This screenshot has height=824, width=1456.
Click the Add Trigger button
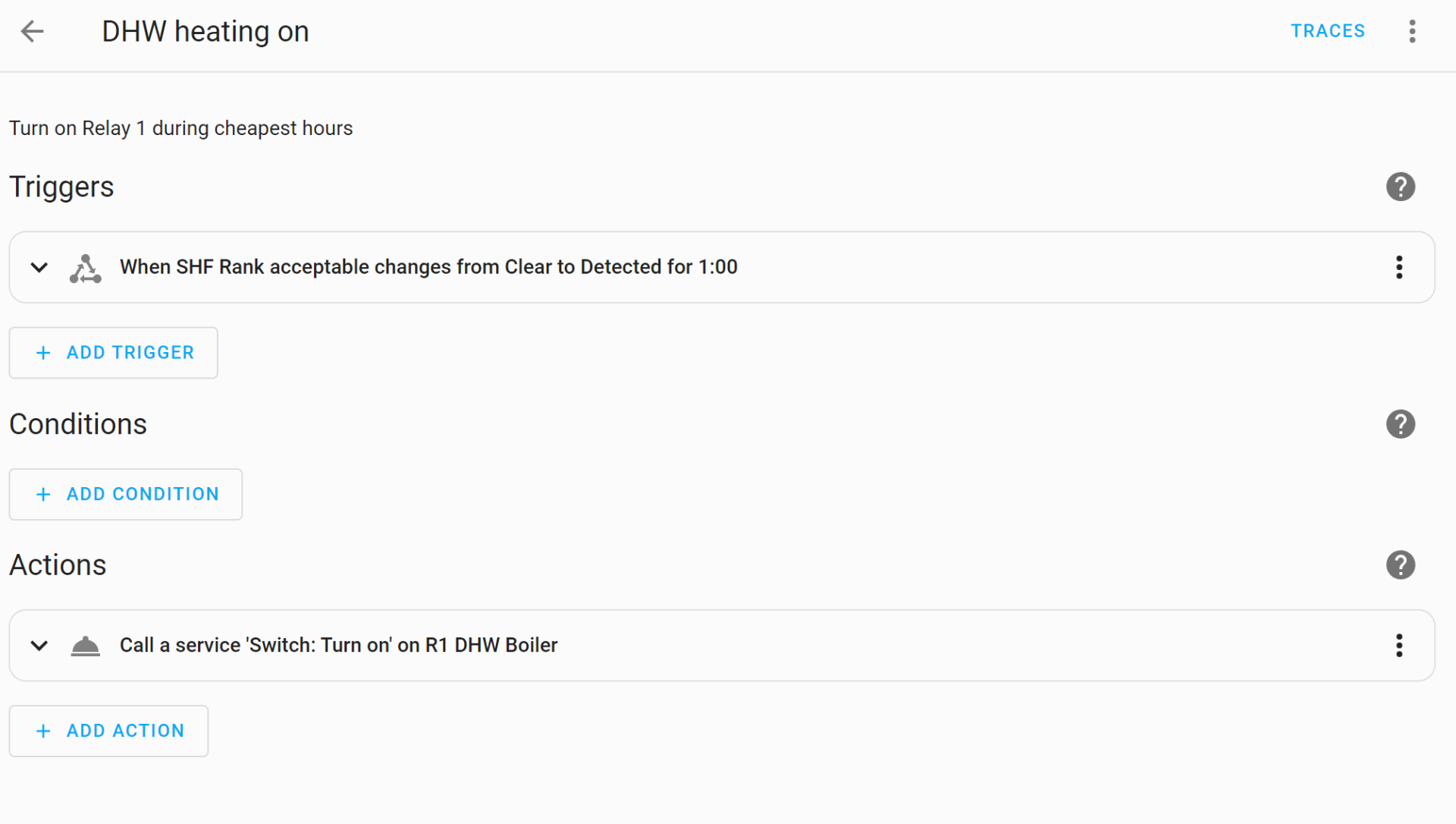click(x=114, y=353)
